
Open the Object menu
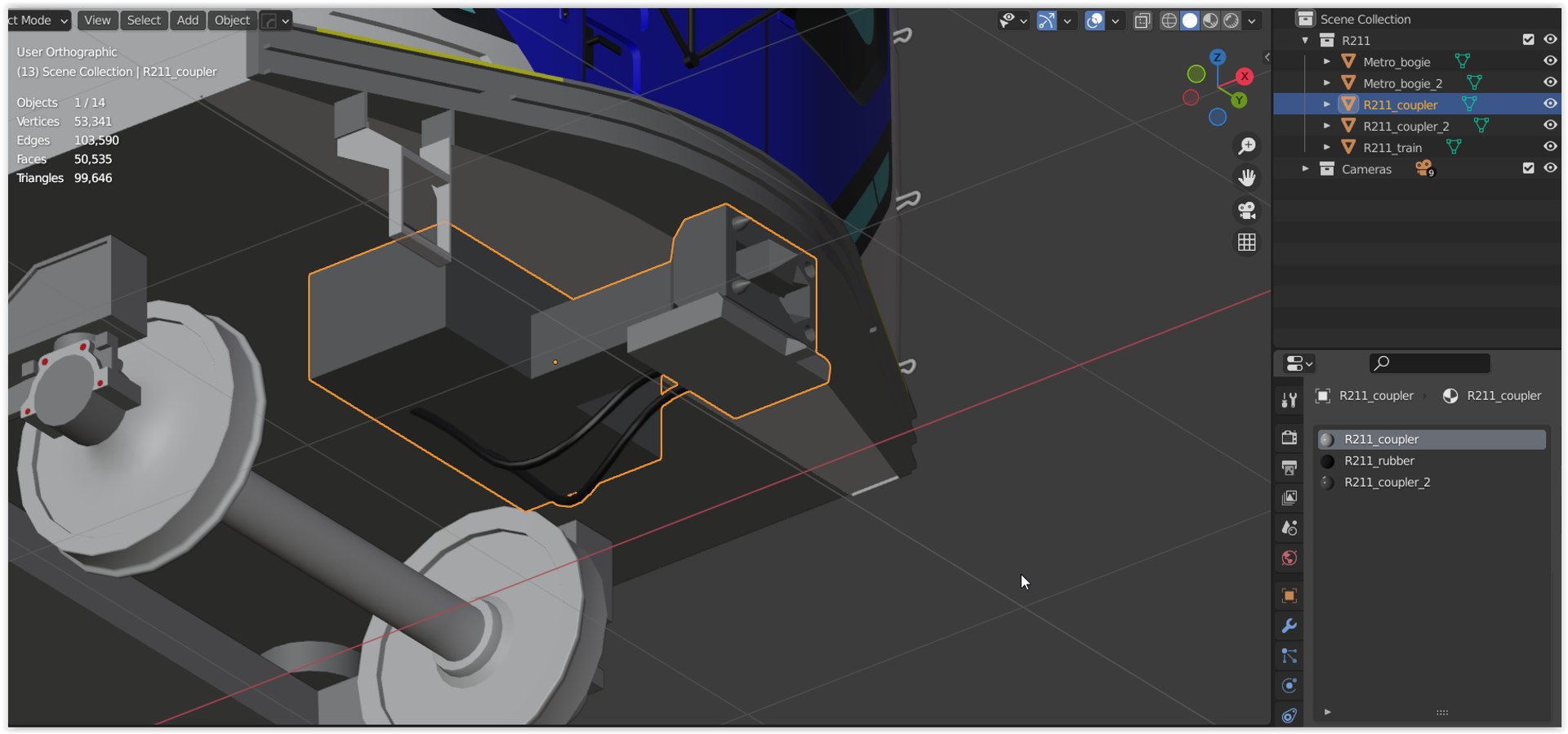(232, 20)
